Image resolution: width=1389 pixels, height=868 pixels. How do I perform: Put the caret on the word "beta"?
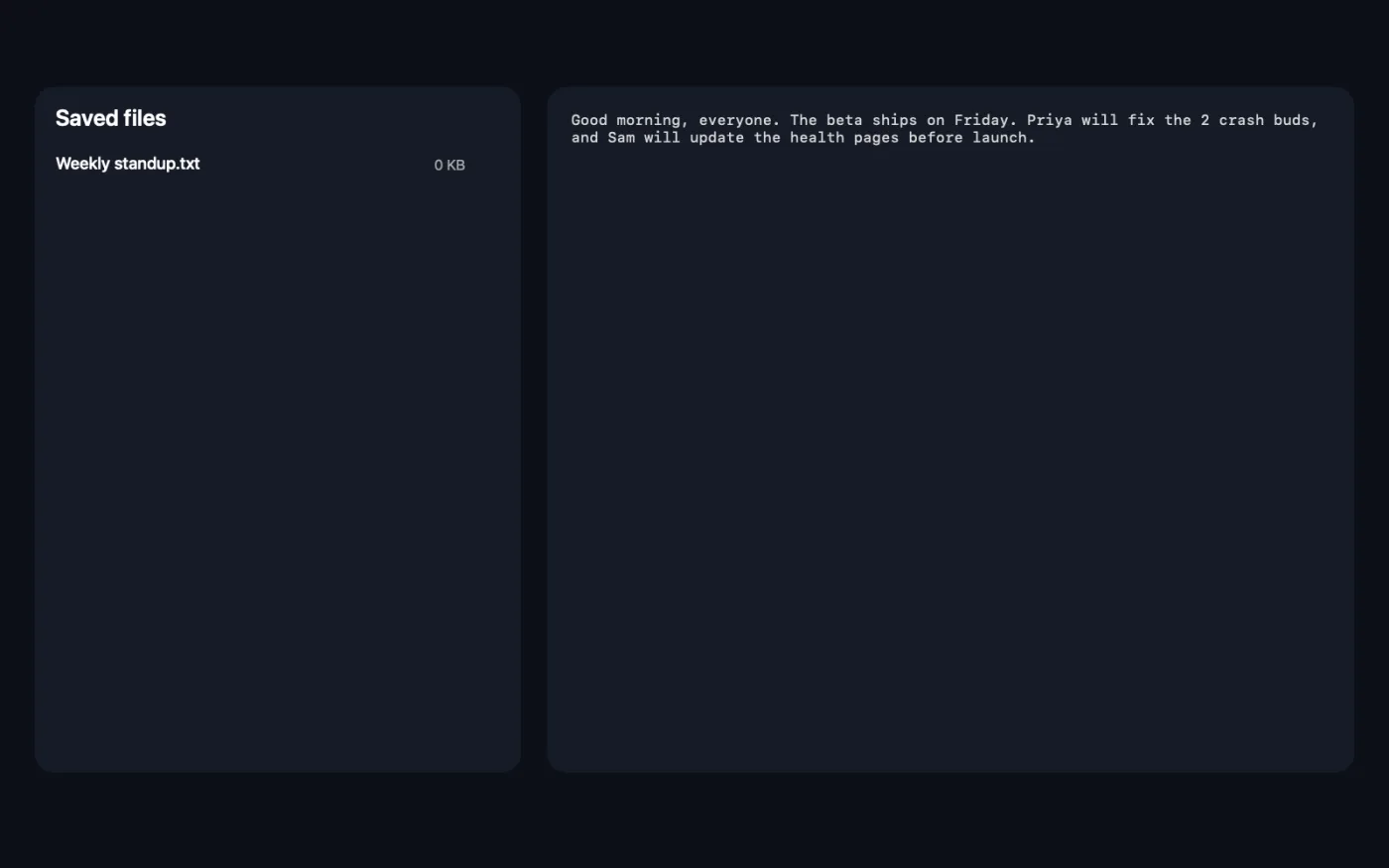(844, 120)
